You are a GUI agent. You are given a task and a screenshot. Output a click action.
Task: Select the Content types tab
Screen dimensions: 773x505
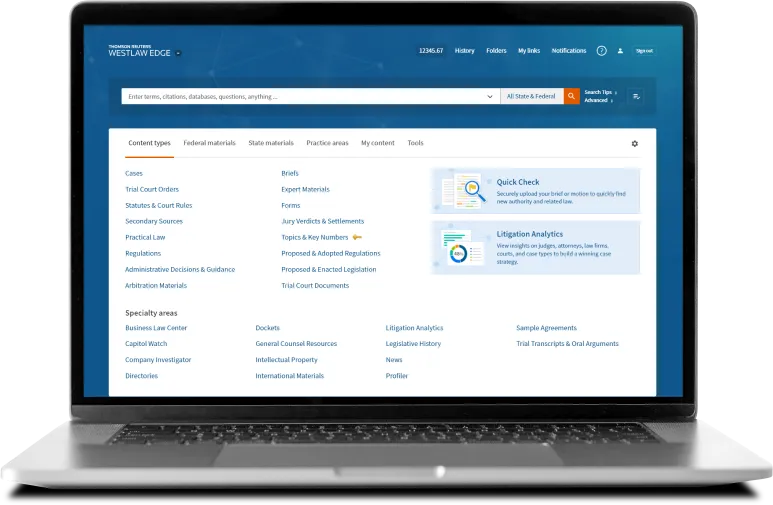149,143
